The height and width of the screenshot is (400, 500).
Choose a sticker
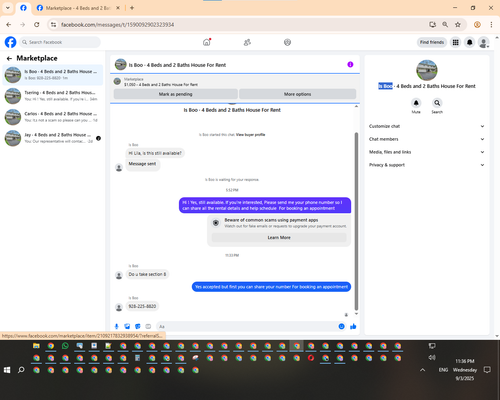138,326
